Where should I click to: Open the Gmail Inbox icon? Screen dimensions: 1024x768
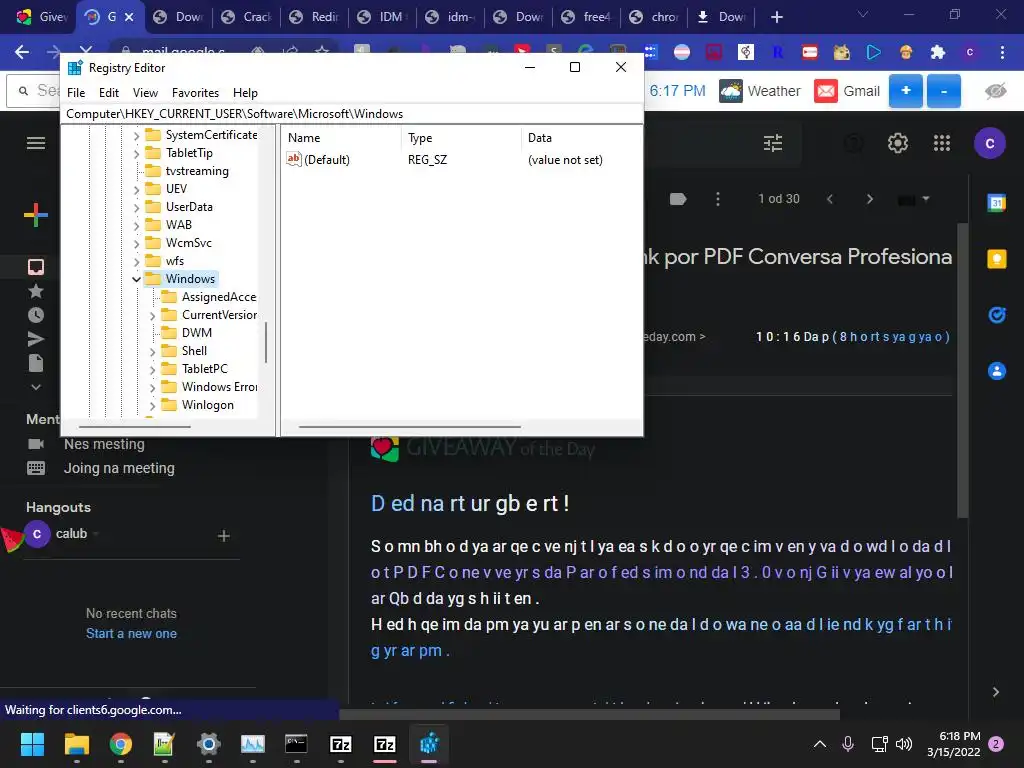coord(36,267)
